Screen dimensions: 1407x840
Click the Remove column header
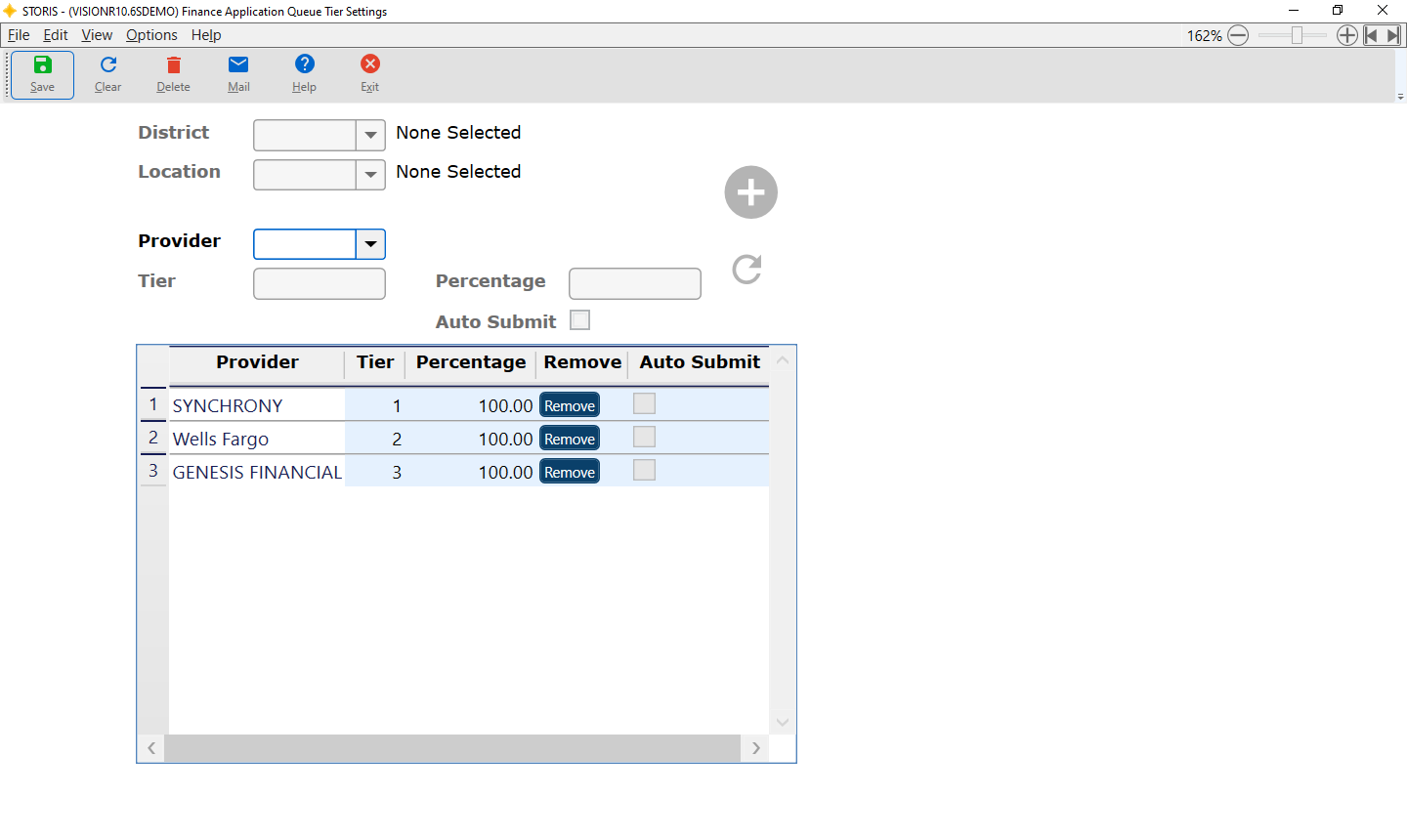[582, 362]
